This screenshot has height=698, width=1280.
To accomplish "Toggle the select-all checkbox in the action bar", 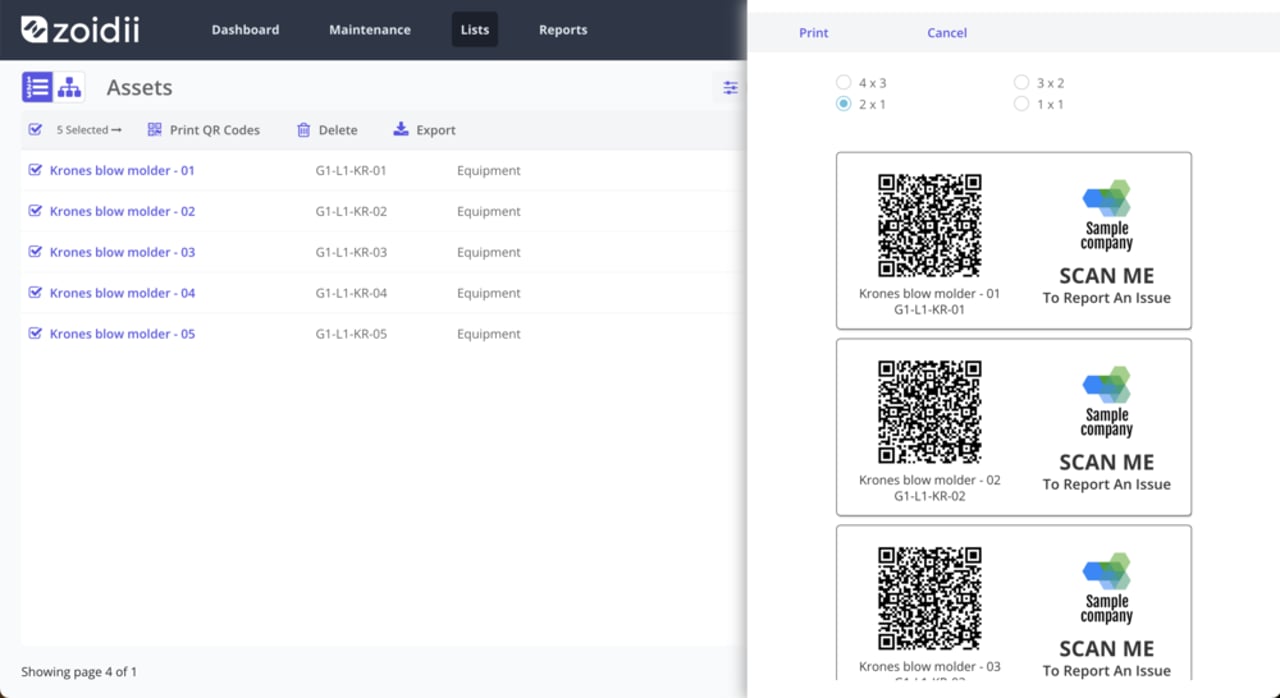I will click(36, 130).
